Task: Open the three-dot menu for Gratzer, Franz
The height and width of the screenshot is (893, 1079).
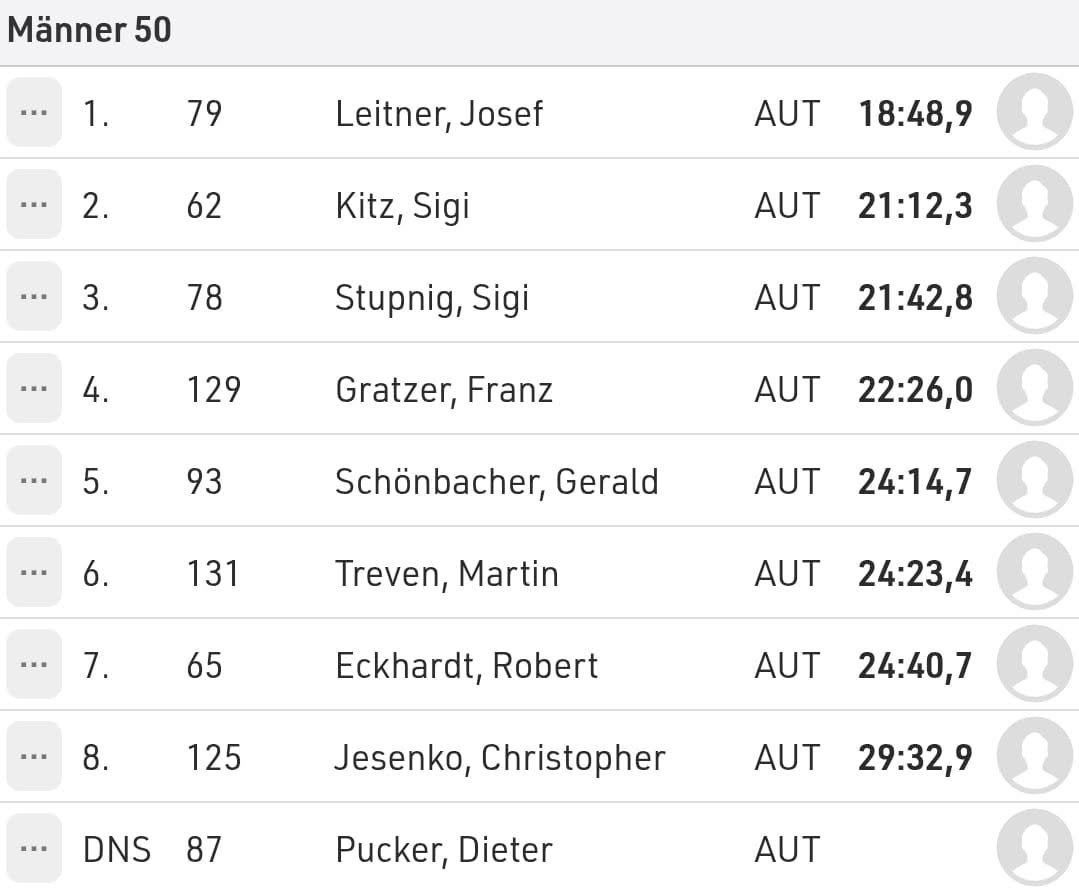Action: (34, 388)
